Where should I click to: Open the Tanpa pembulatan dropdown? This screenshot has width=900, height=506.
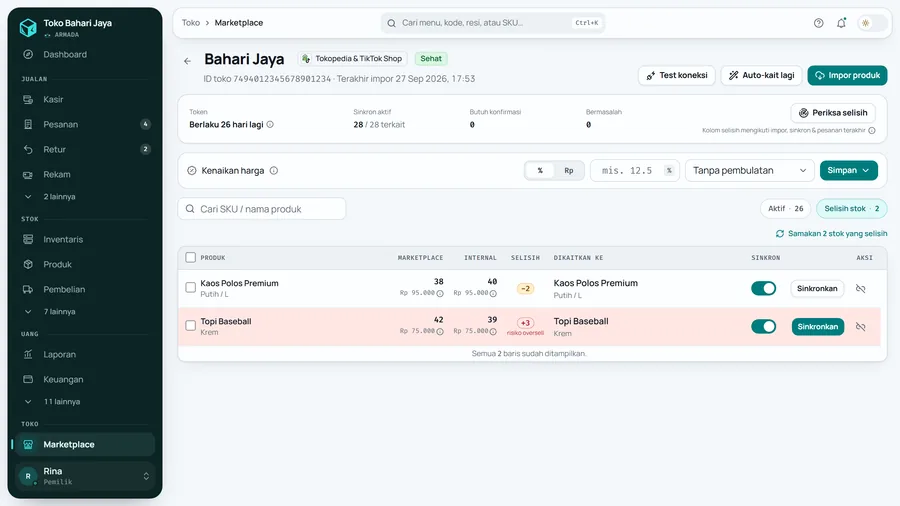pyautogui.click(x=750, y=170)
